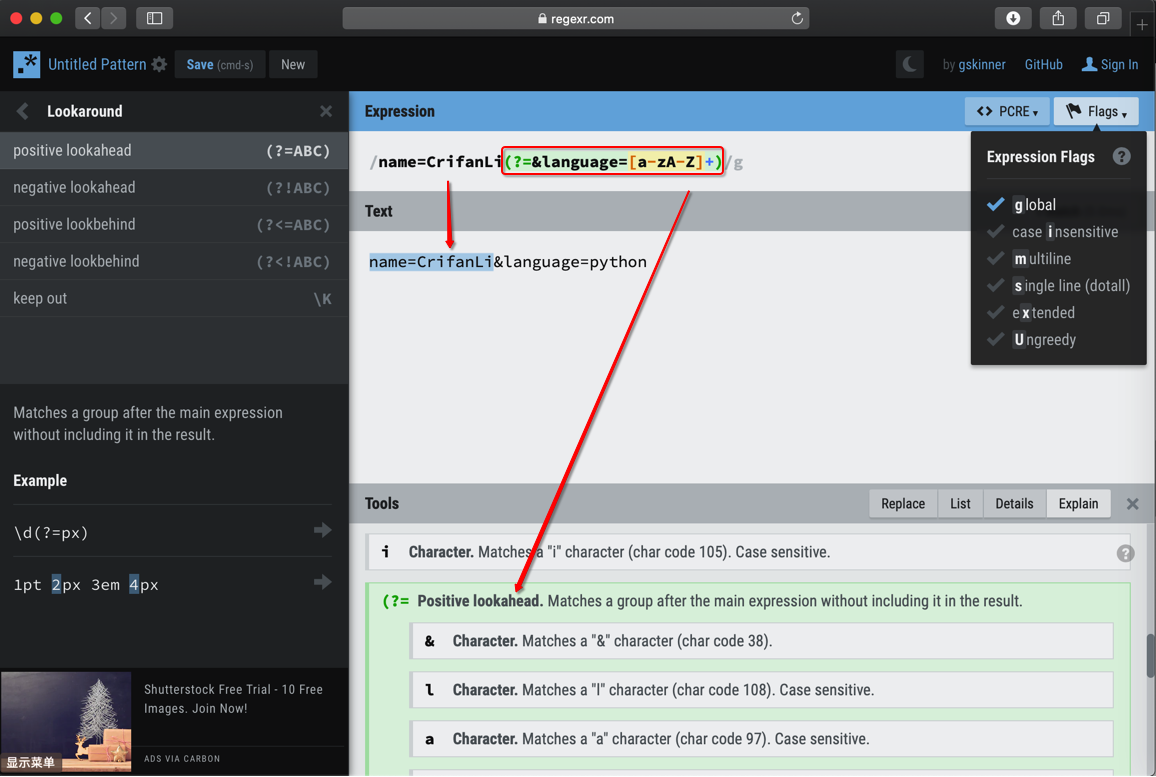Enable single line dotall flag

point(1058,285)
